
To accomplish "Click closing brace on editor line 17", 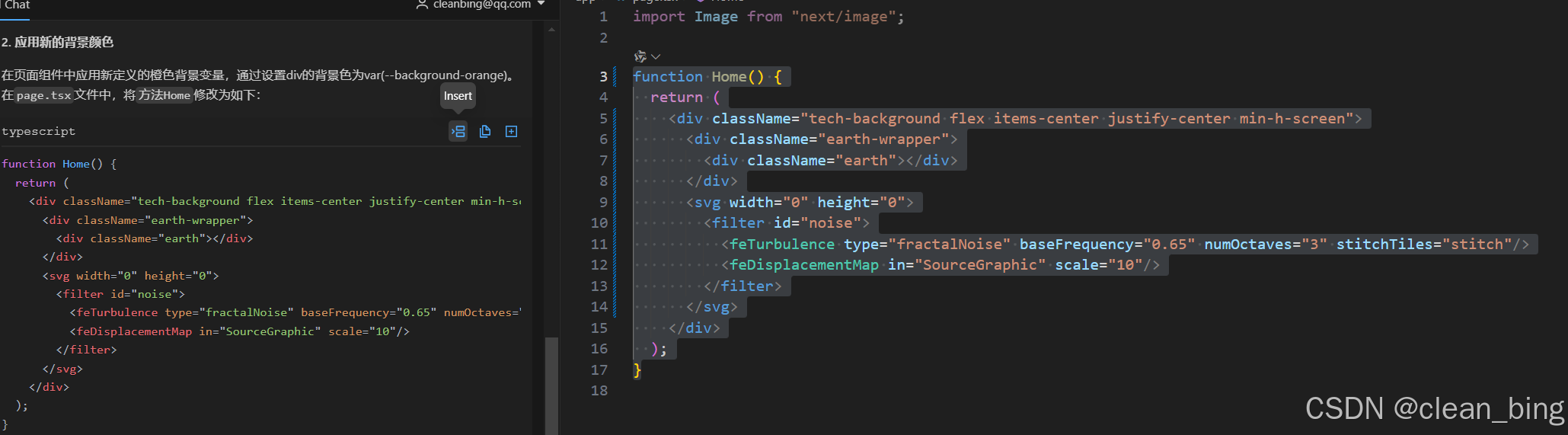I will pyautogui.click(x=637, y=369).
